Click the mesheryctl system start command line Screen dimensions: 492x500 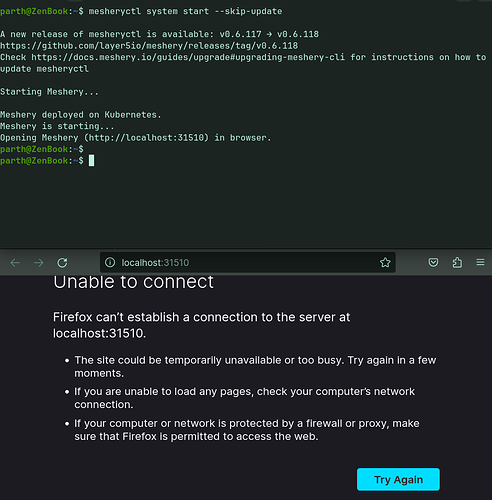click(x=185, y=11)
